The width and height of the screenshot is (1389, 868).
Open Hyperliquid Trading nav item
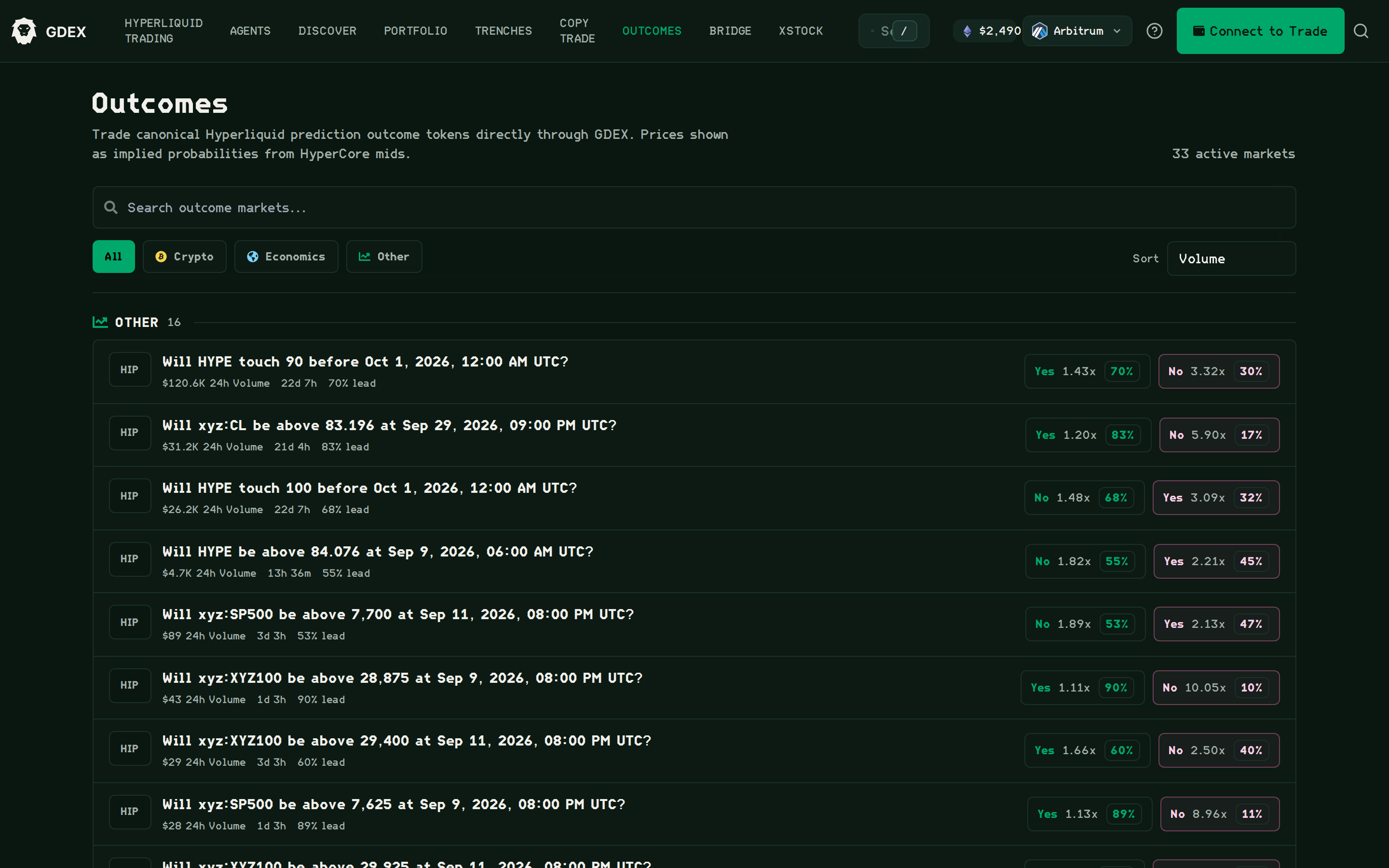163,31
